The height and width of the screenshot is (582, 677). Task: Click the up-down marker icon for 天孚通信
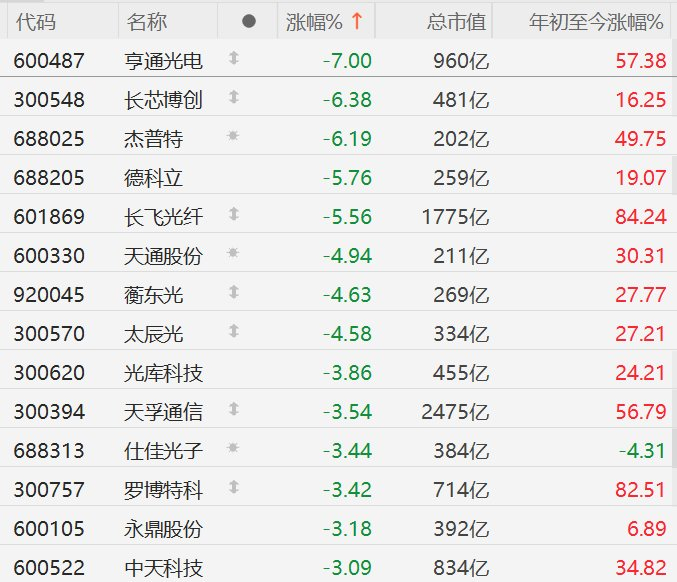(234, 408)
